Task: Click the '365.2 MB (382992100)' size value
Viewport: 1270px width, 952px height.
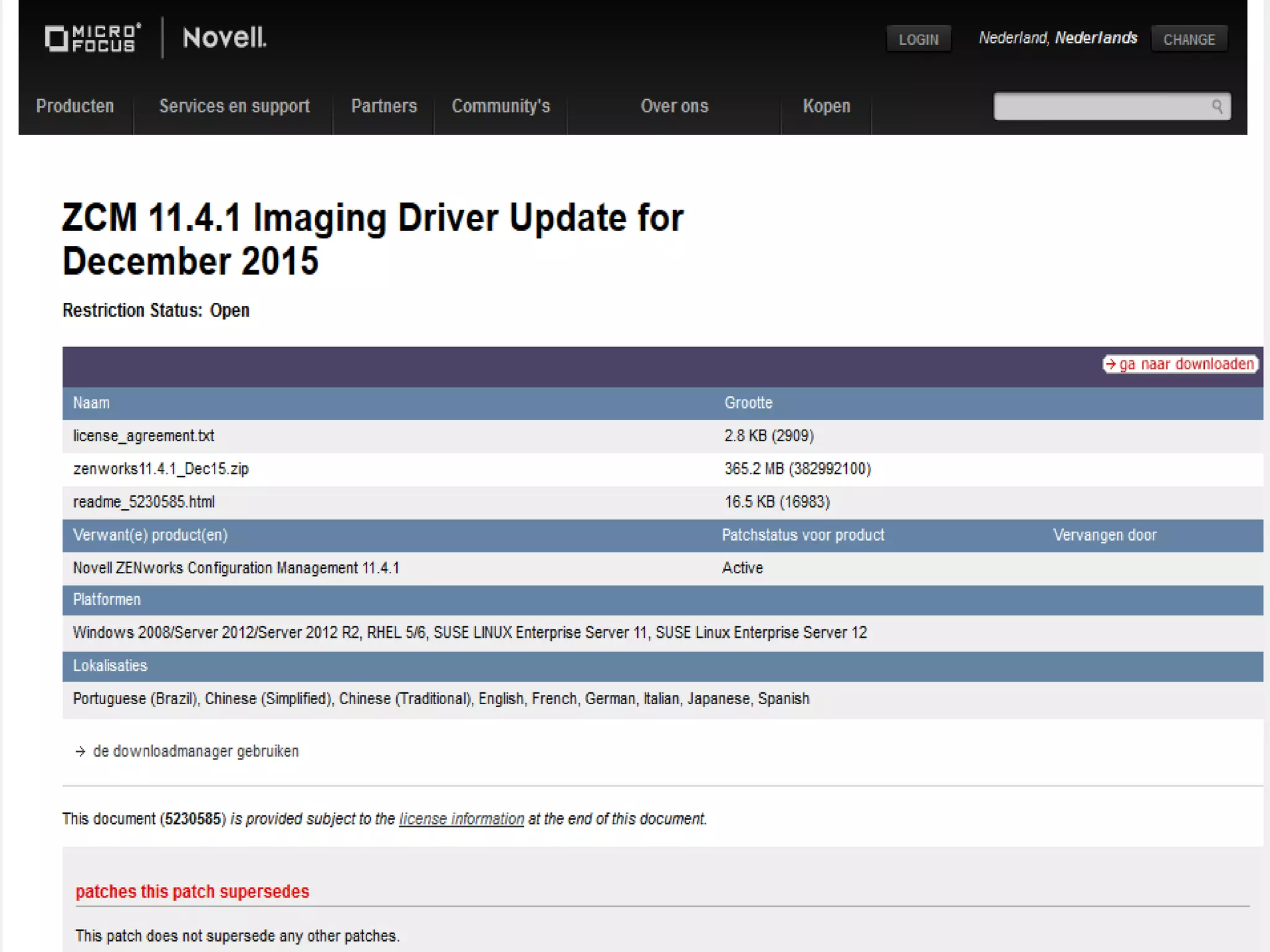Action: (797, 469)
